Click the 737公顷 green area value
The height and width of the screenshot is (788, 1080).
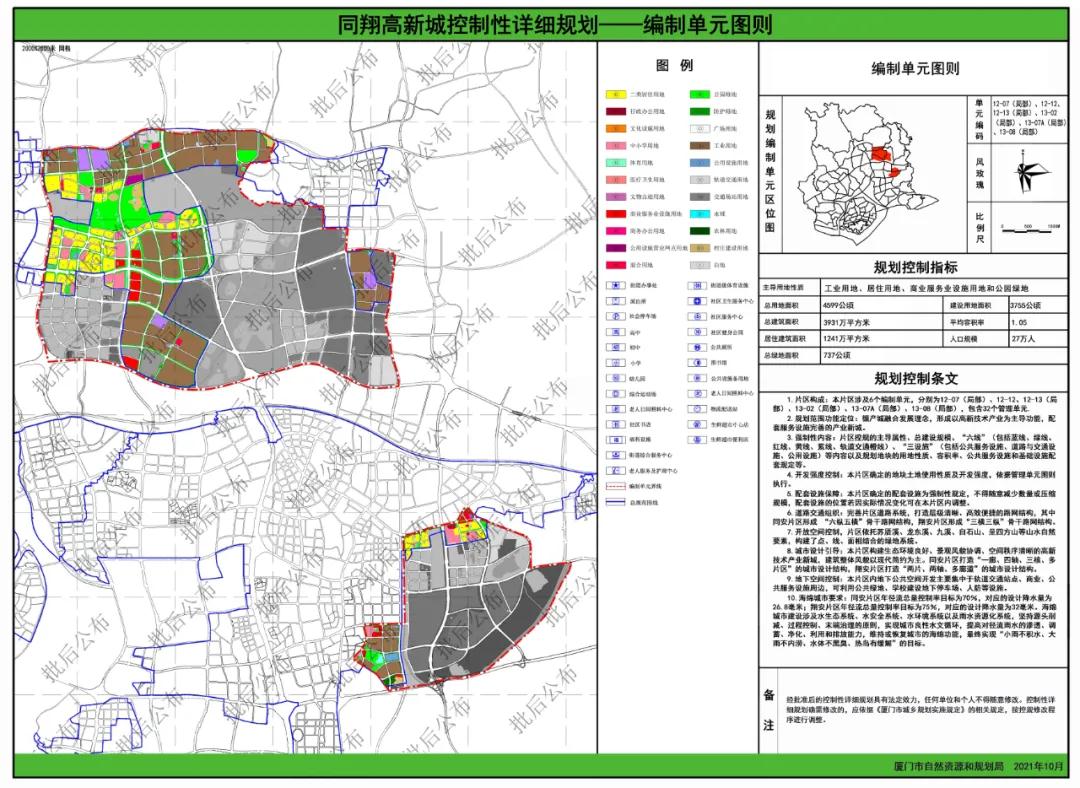tap(836, 355)
